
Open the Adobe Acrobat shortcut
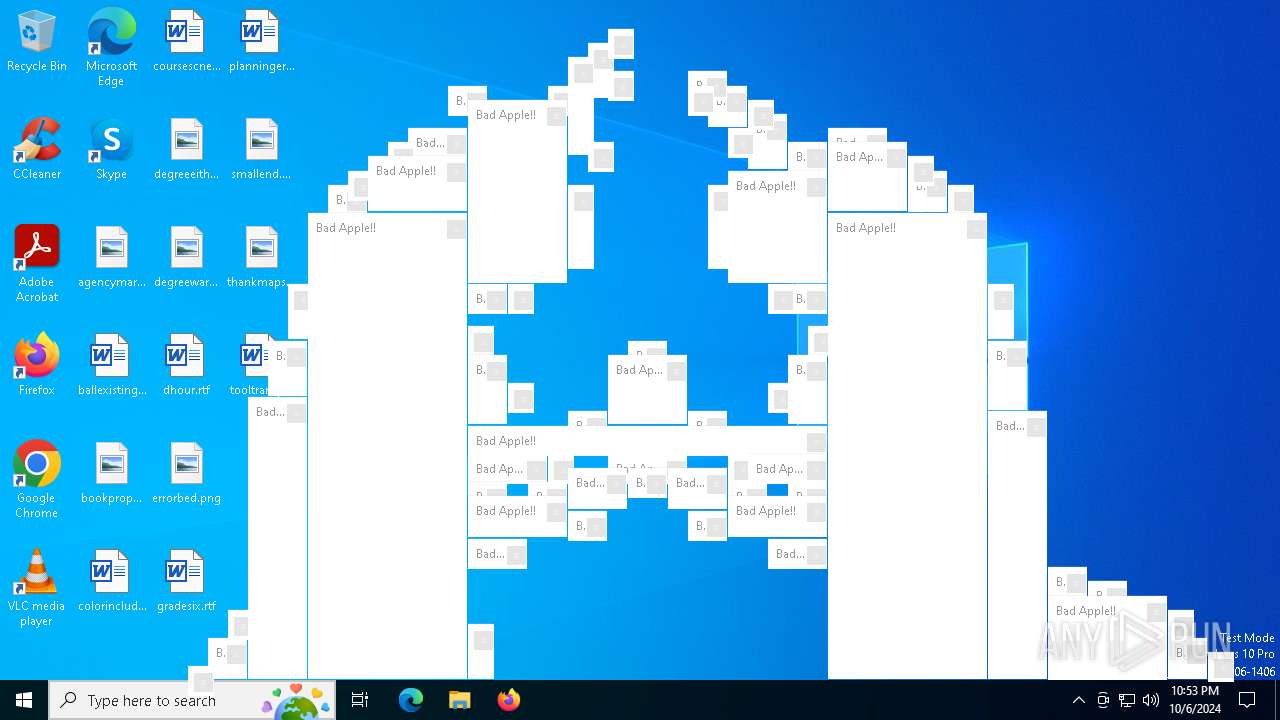point(37,263)
